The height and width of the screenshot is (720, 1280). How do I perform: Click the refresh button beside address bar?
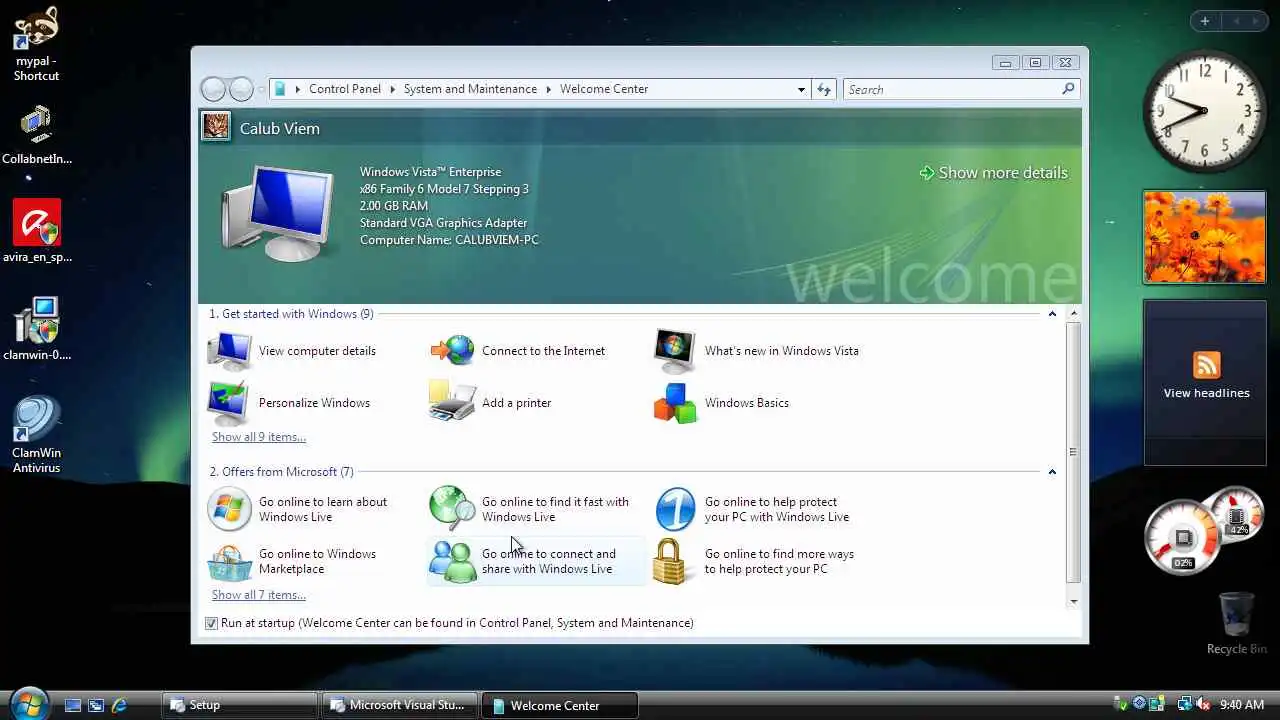click(x=824, y=89)
